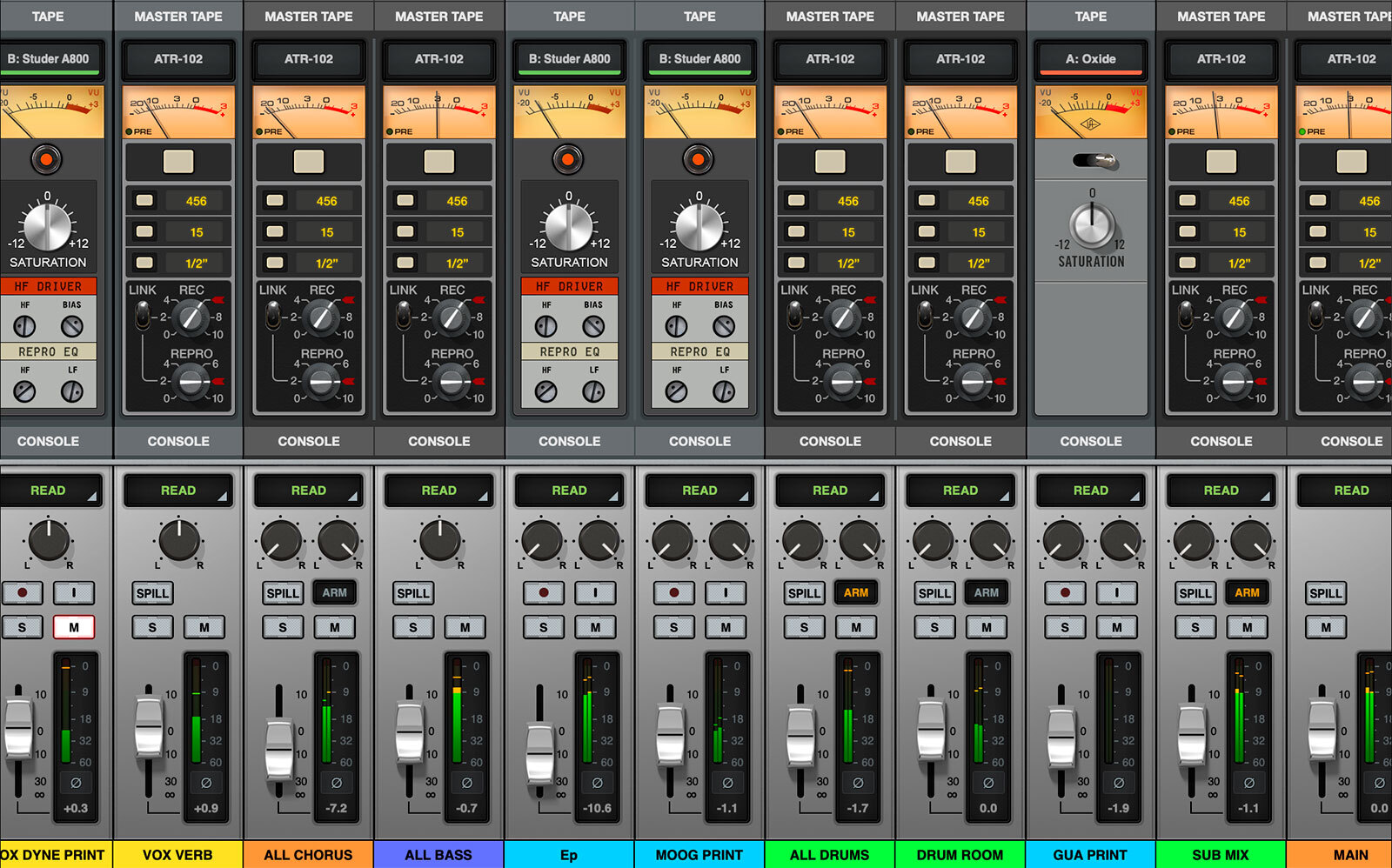This screenshot has width=1392, height=868.
Task: Open READ automation mode on MOOG PRINT
Action: point(699,491)
